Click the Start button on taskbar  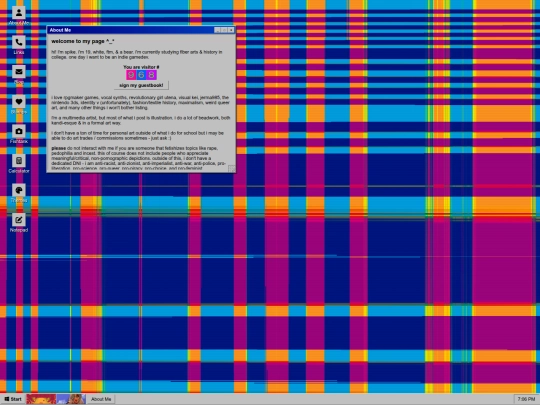point(13,399)
